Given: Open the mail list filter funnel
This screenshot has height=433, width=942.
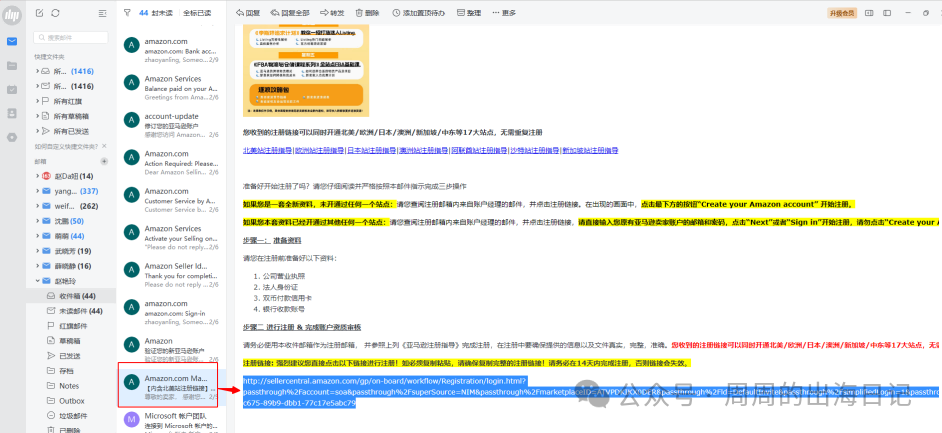Looking at the screenshot, I should [127, 13].
